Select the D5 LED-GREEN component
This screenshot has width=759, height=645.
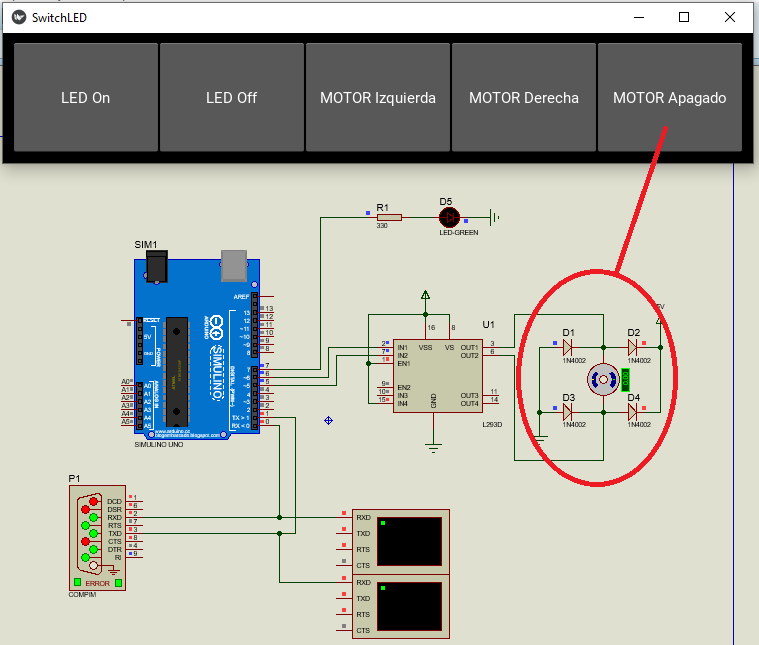[x=449, y=218]
